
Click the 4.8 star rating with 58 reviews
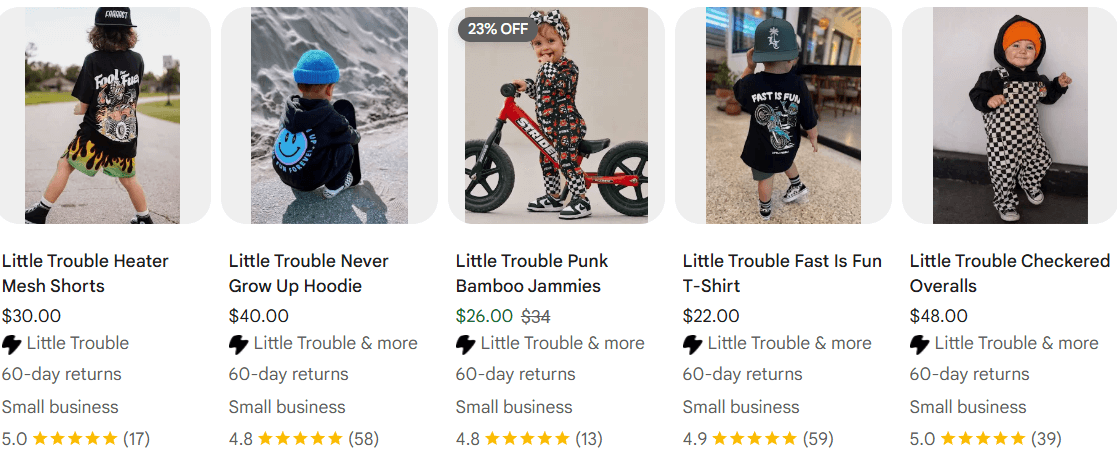pos(303,438)
